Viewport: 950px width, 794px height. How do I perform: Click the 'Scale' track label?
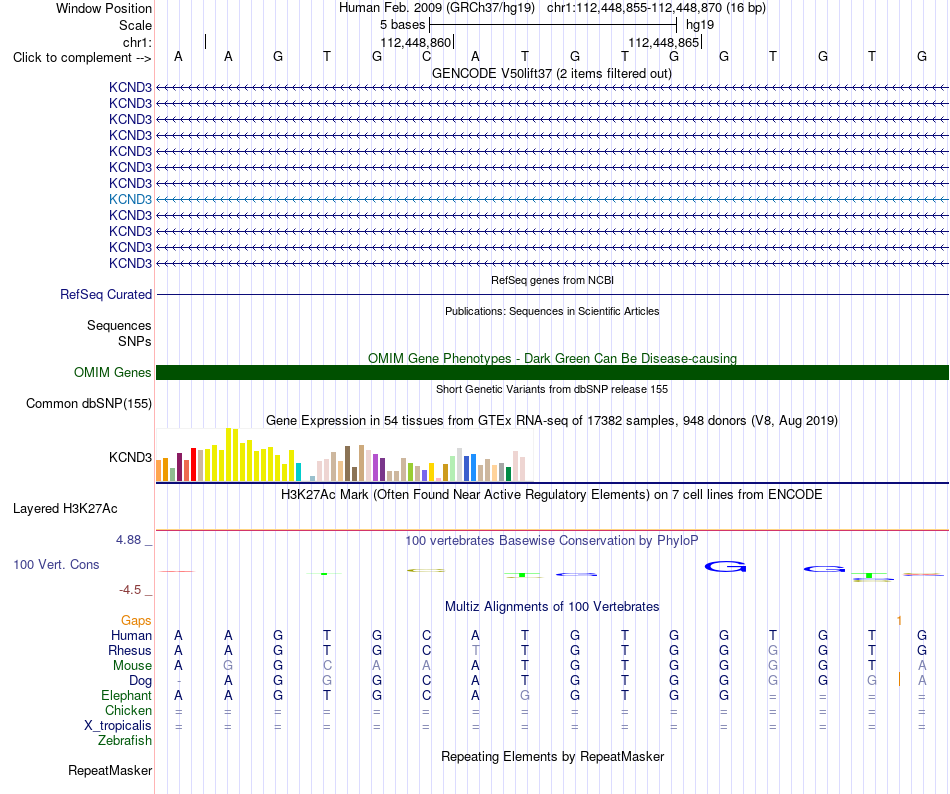point(135,25)
